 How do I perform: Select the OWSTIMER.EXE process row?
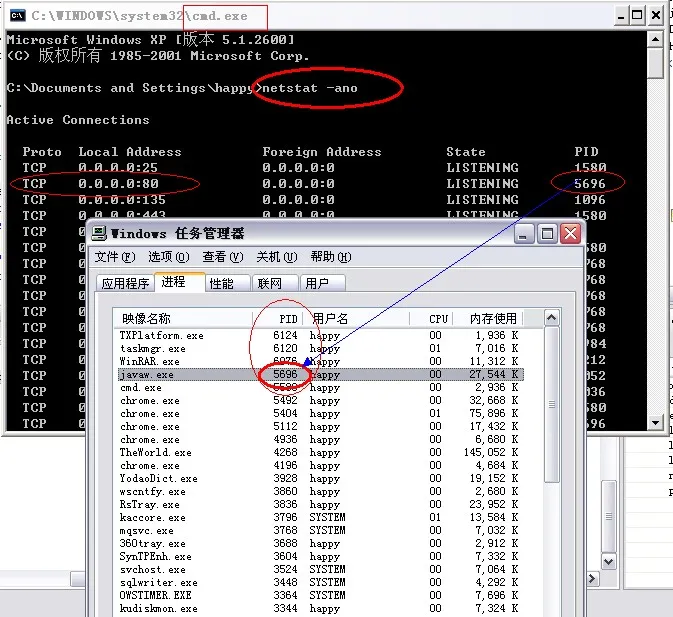[x=321, y=596]
